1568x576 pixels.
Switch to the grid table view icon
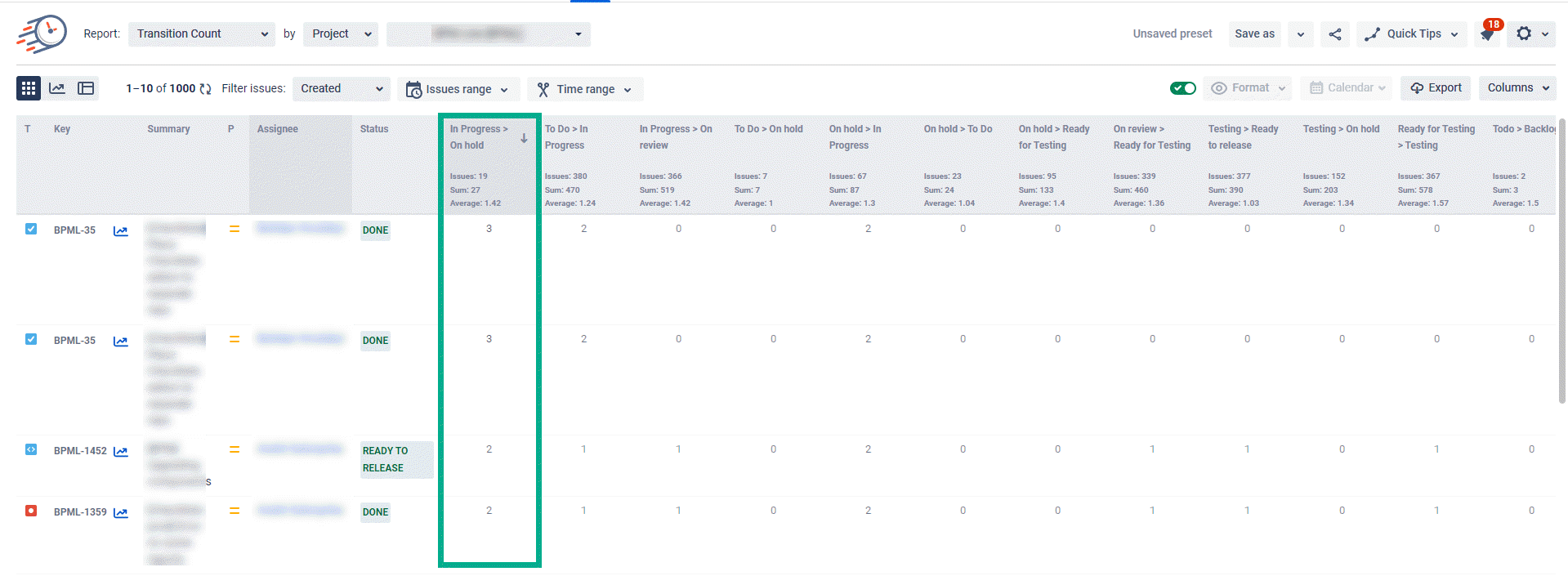click(x=29, y=88)
